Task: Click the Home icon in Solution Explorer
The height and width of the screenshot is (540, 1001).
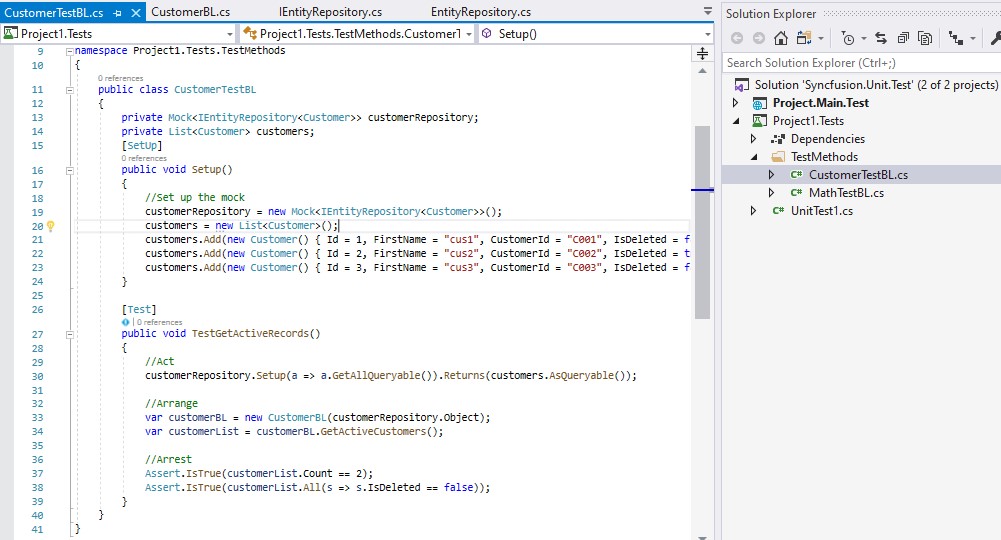Action: 781,38
